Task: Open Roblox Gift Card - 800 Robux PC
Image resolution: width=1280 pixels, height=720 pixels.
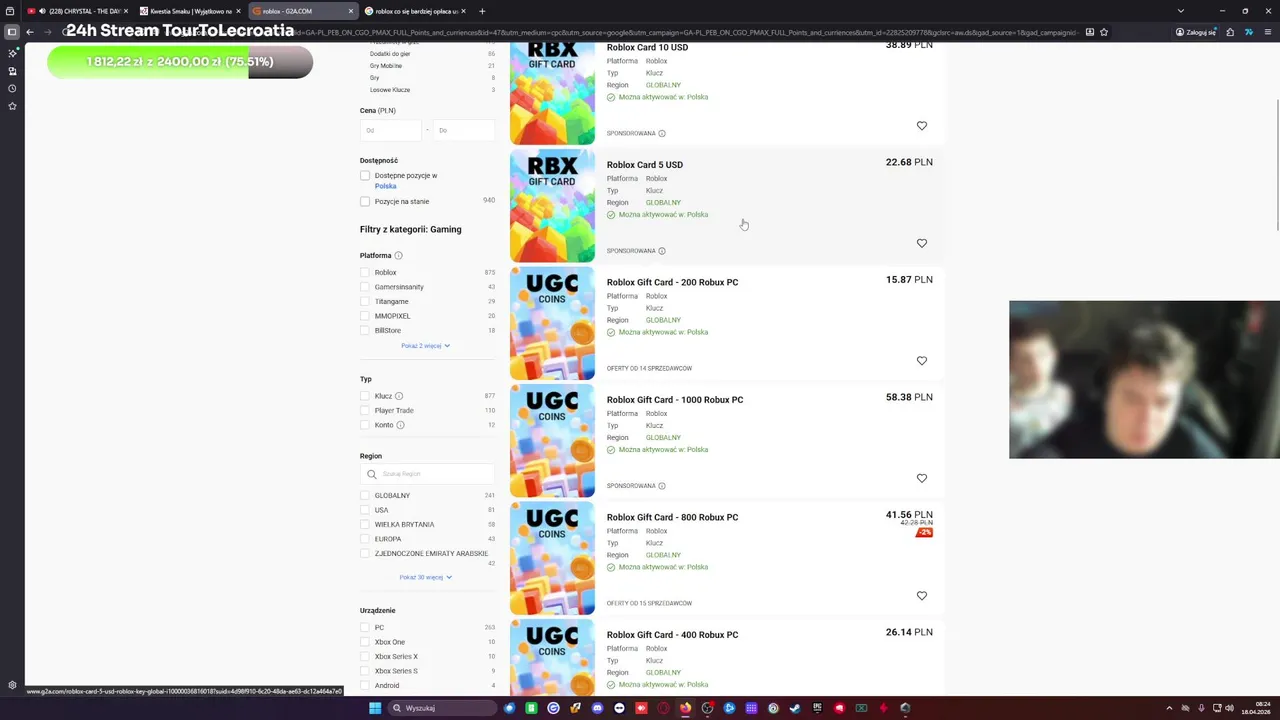Action: [673, 518]
